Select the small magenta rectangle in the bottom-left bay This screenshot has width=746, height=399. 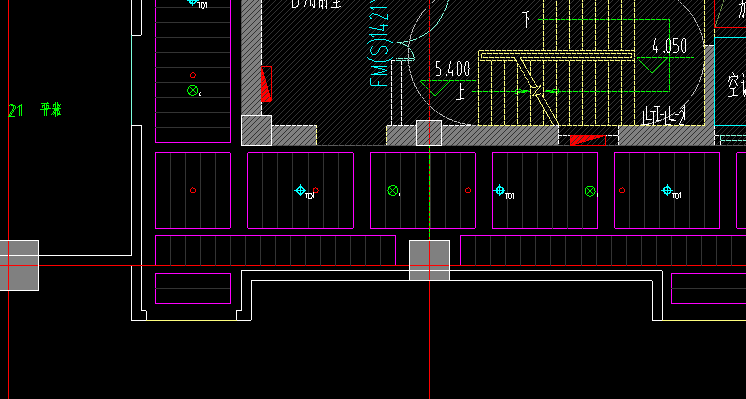193,288
